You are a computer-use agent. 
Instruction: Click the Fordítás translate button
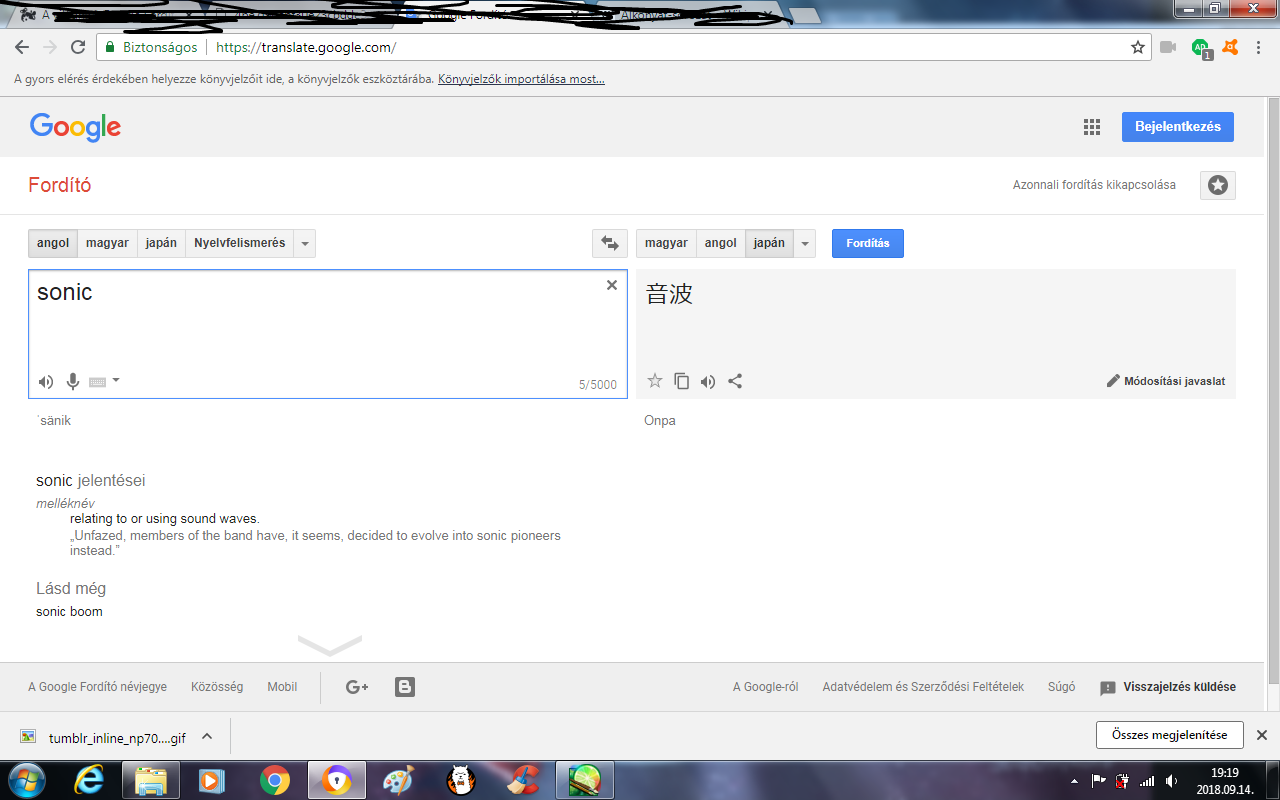[868, 243]
